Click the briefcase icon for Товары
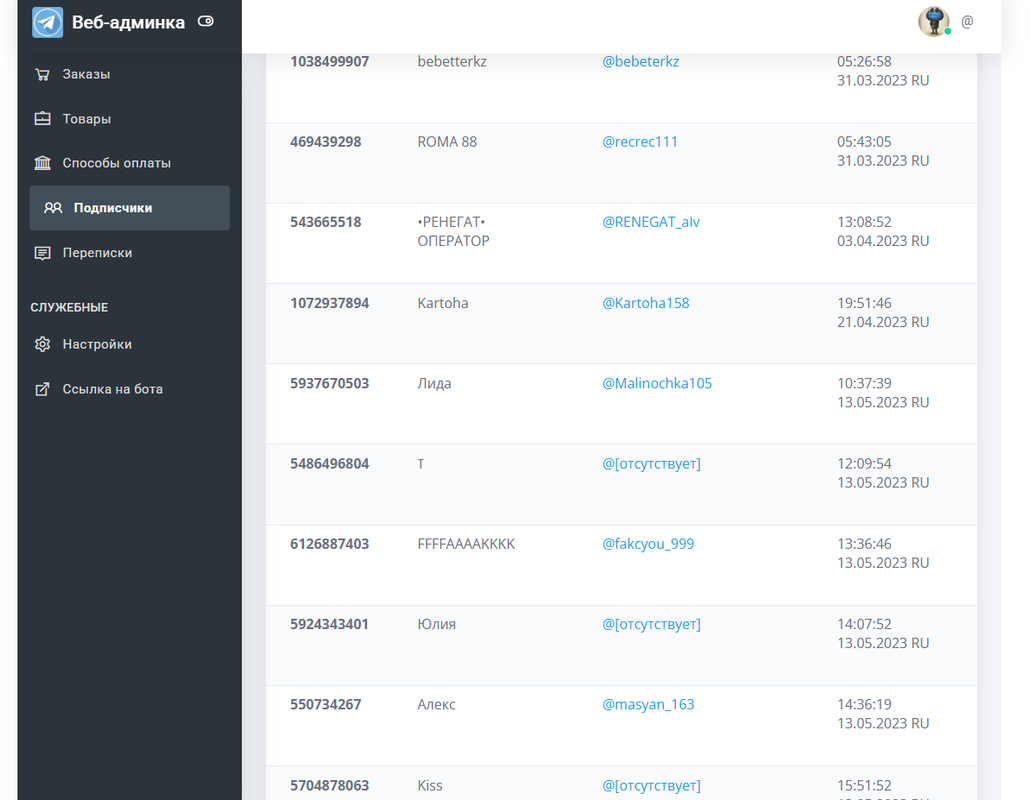This screenshot has height=800, width=1030. pyautogui.click(x=43, y=118)
